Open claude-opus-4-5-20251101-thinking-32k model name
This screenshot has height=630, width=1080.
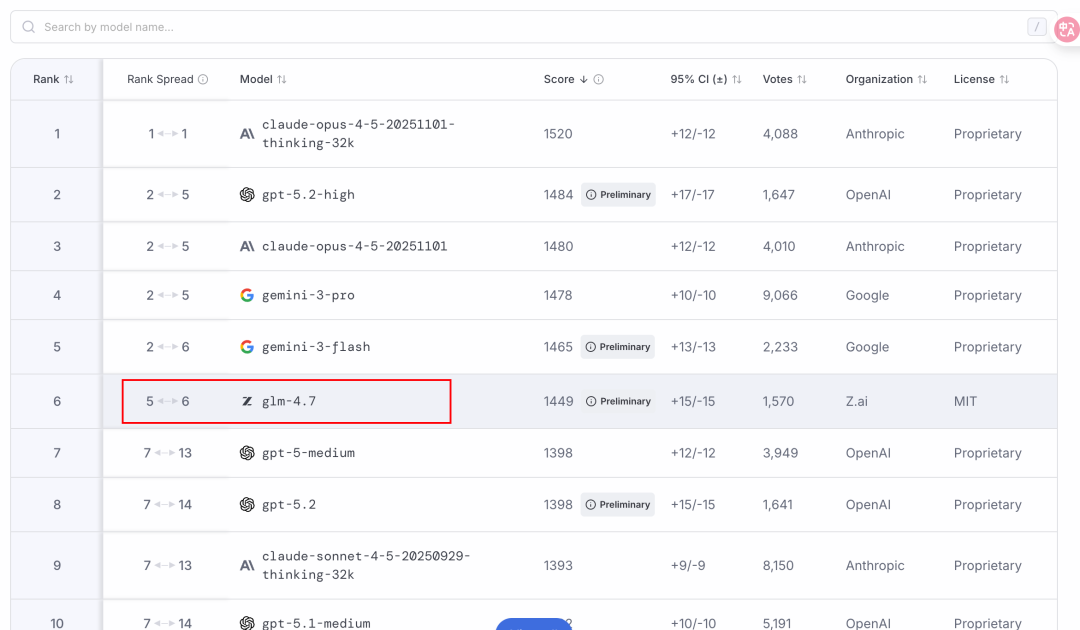(x=358, y=134)
